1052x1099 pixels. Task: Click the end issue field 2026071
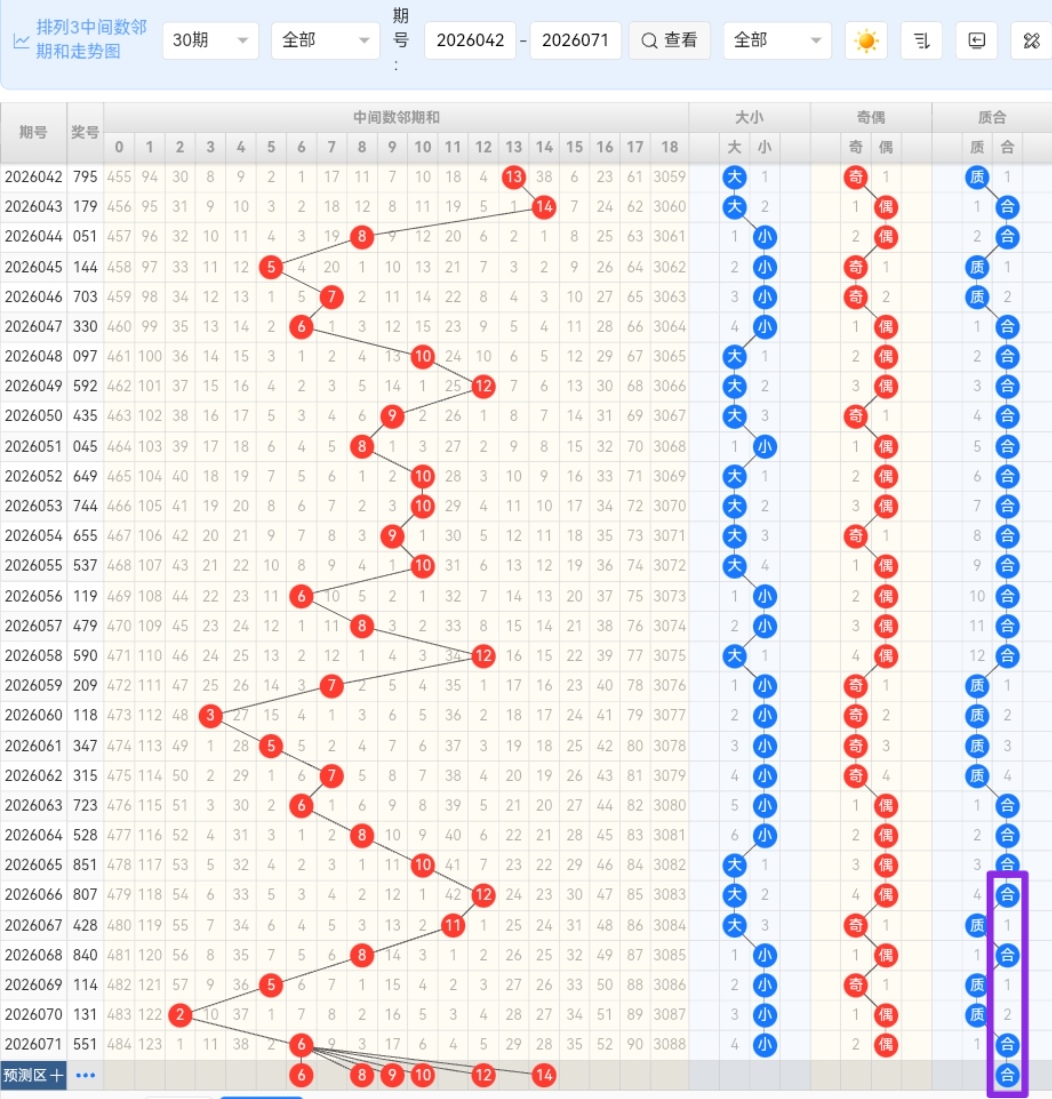coord(575,41)
